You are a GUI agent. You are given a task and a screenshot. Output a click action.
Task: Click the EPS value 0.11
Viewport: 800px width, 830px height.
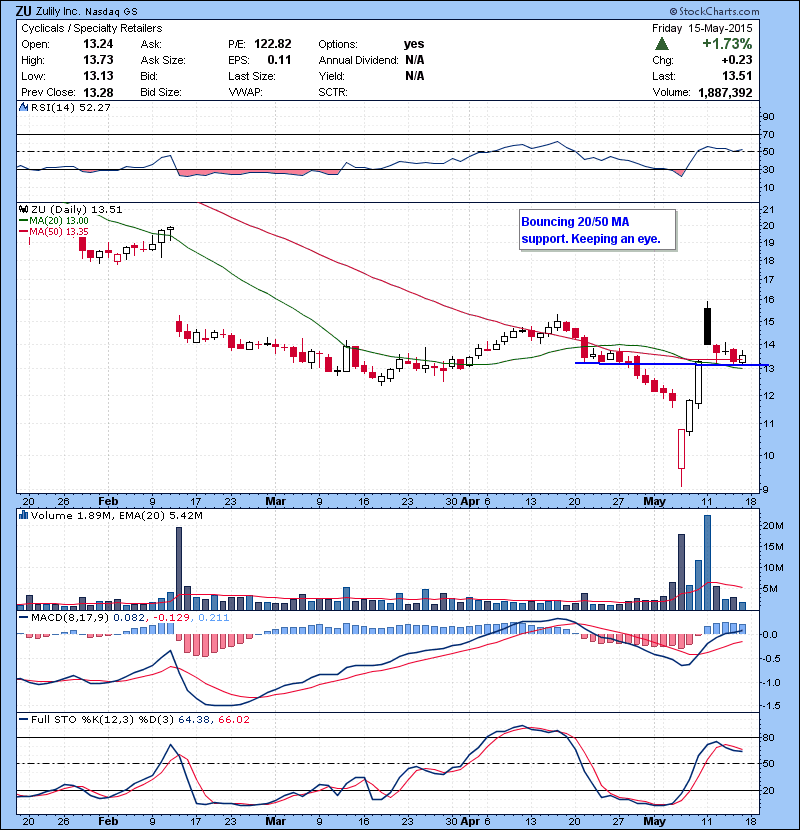tap(279, 60)
